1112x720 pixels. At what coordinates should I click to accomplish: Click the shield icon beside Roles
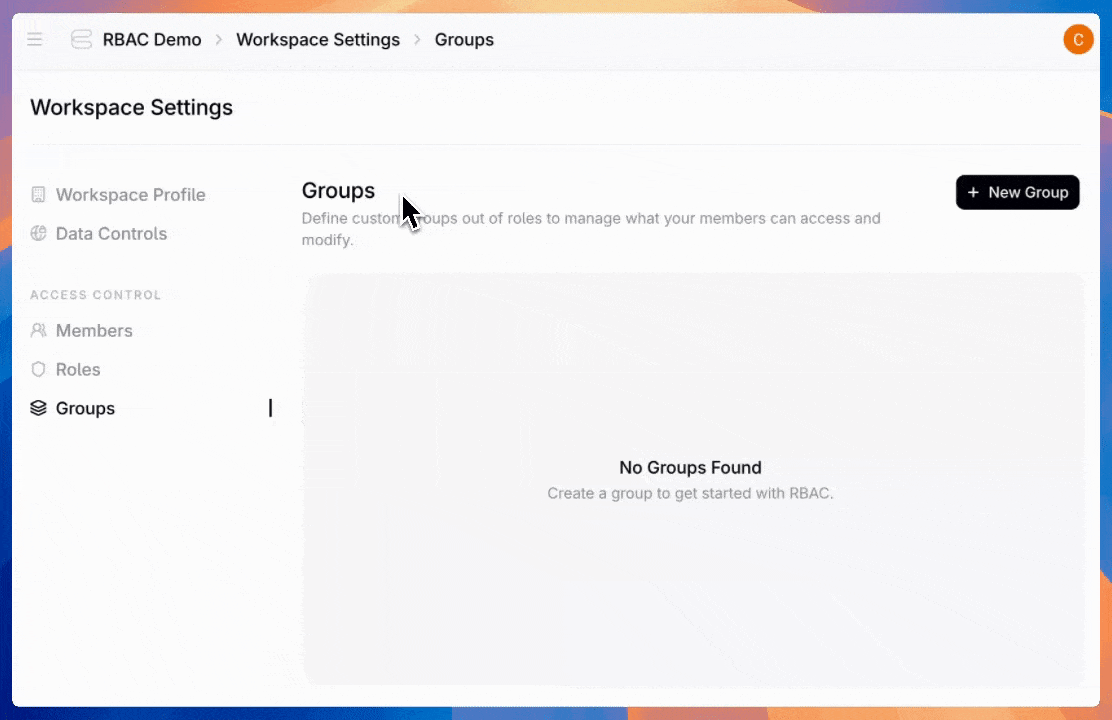pyautogui.click(x=39, y=370)
